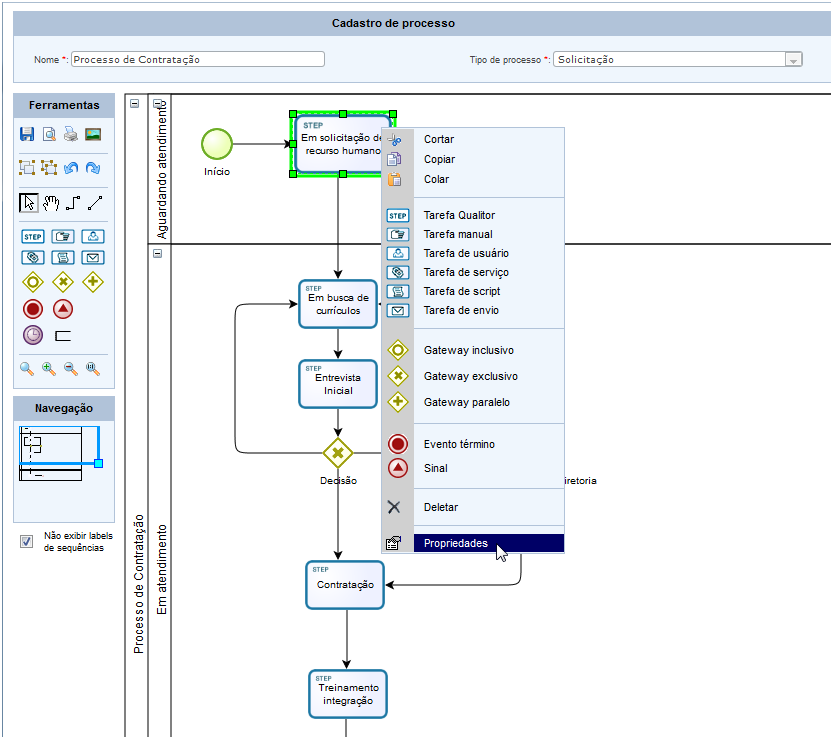
Task: Click the printer icon in Ferramentas
Action: [71, 134]
